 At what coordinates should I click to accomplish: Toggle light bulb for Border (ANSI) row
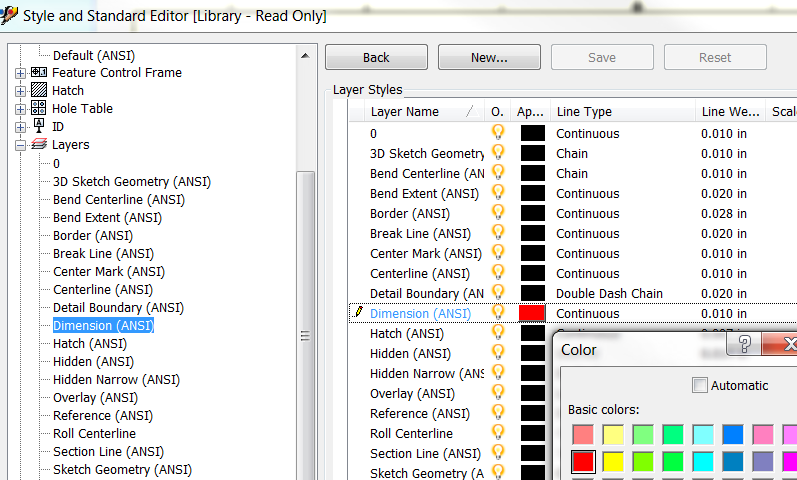click(498, 212)
